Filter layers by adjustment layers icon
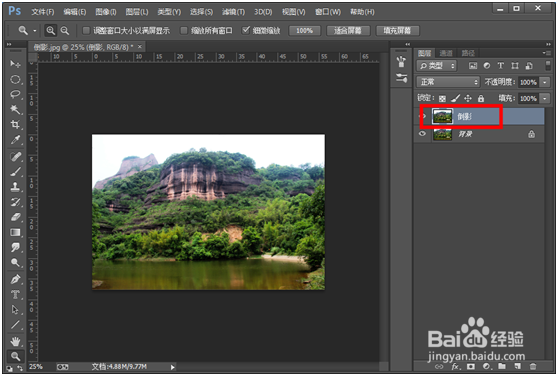This screenshot has height=376, width=558. pos(486,65)
